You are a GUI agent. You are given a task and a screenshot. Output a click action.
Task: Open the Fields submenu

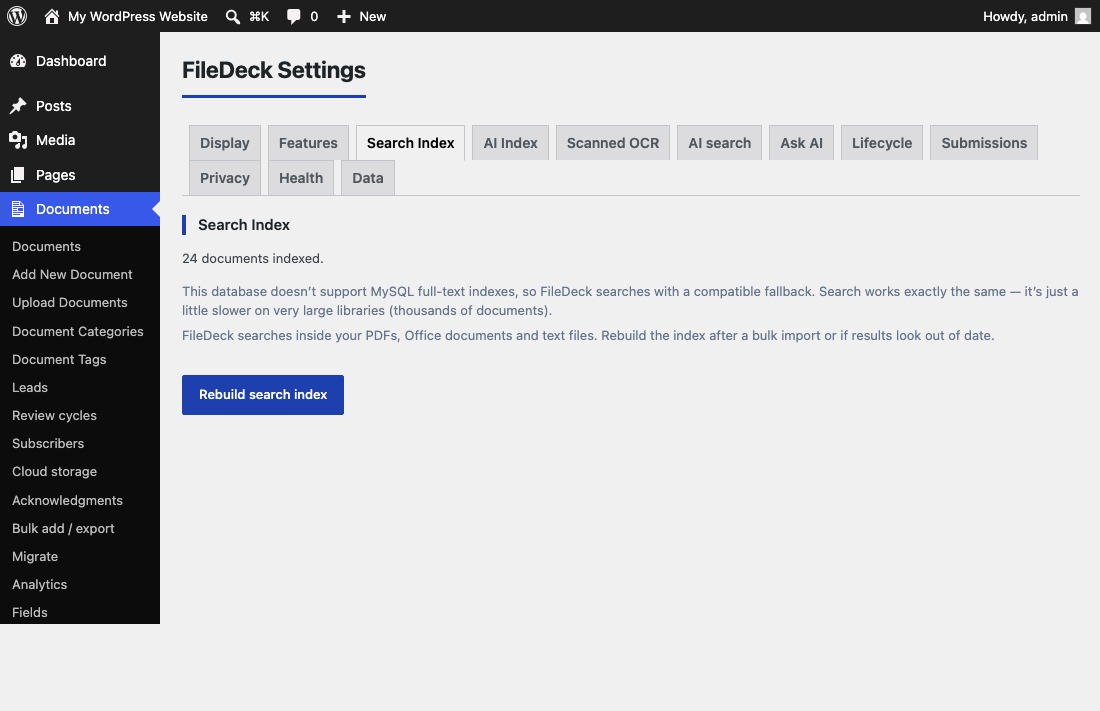(x=29, y=613)
